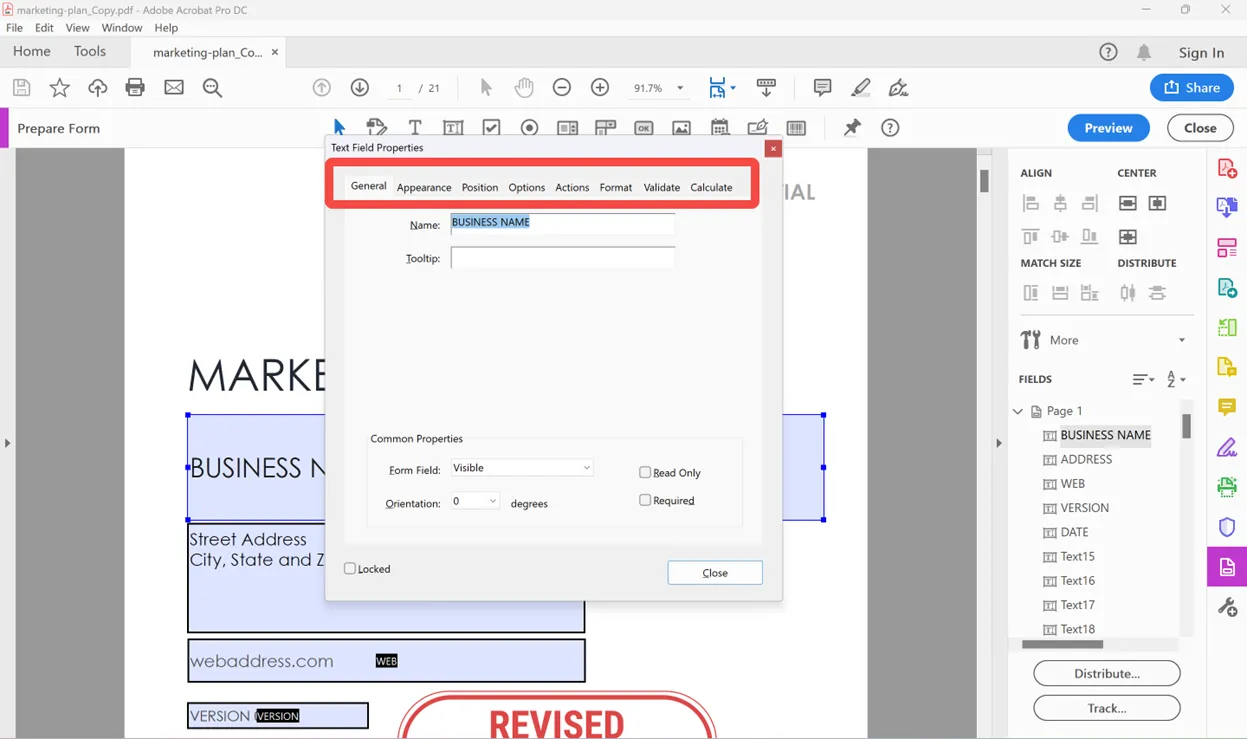Image resolution: width=1247 pixels, height=739 pixels.
Task: Enable the Read Only checkbox
Action: click(x=645, y=472)
